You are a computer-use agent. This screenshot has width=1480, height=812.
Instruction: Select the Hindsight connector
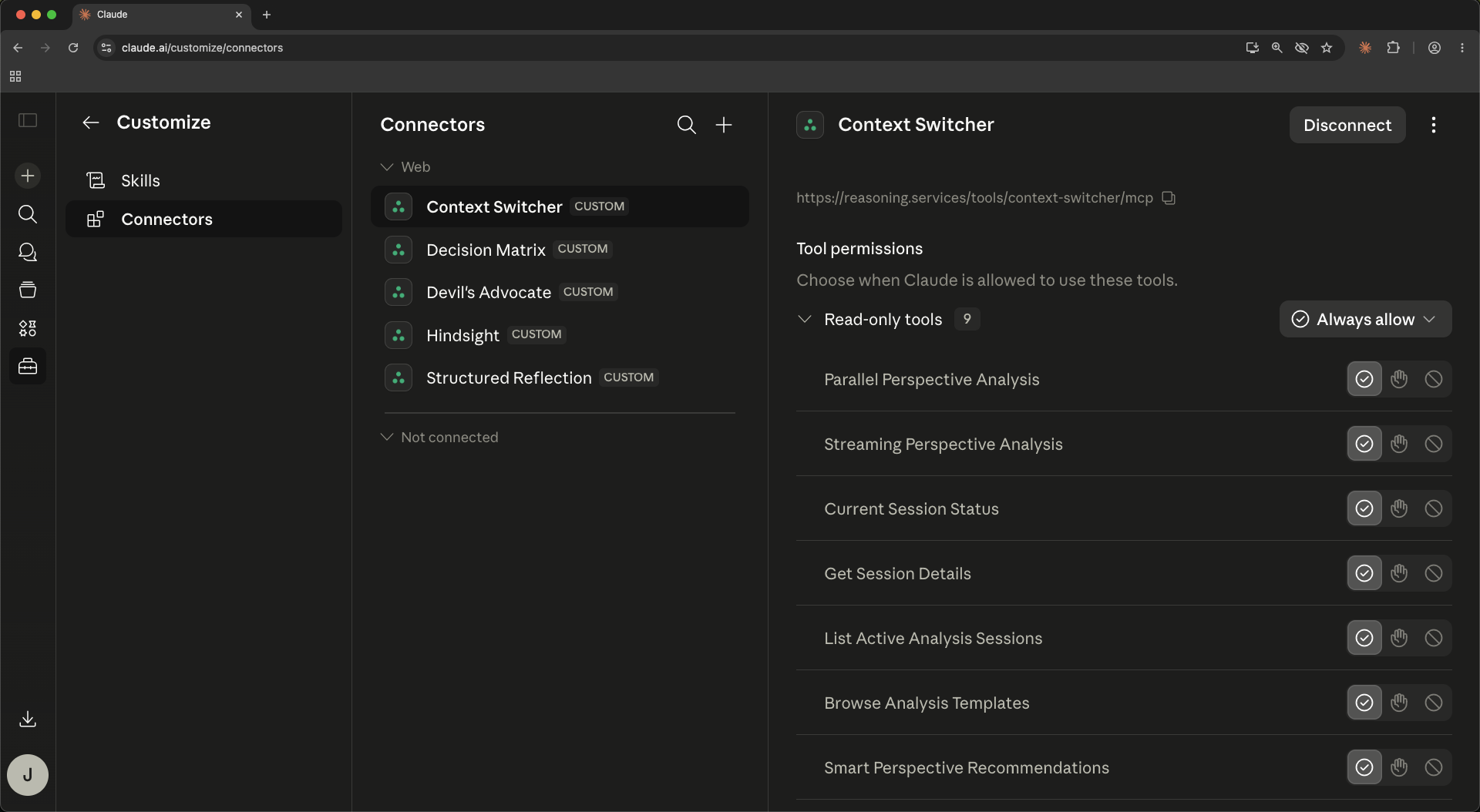(x=560, y=335)
